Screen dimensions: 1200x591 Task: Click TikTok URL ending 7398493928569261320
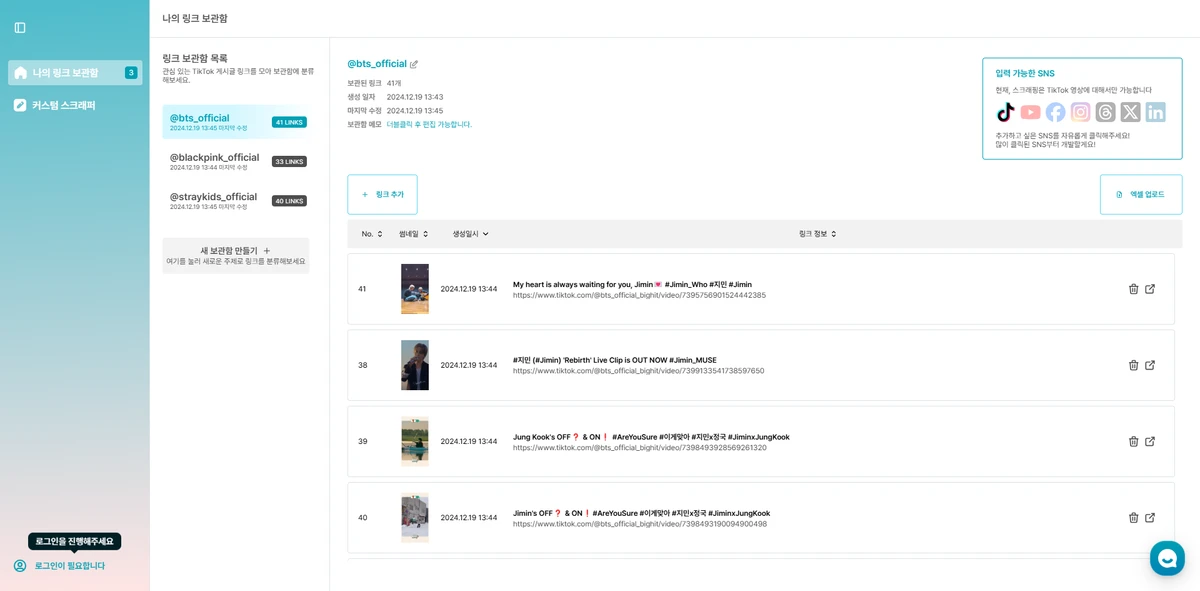[640, 448]
